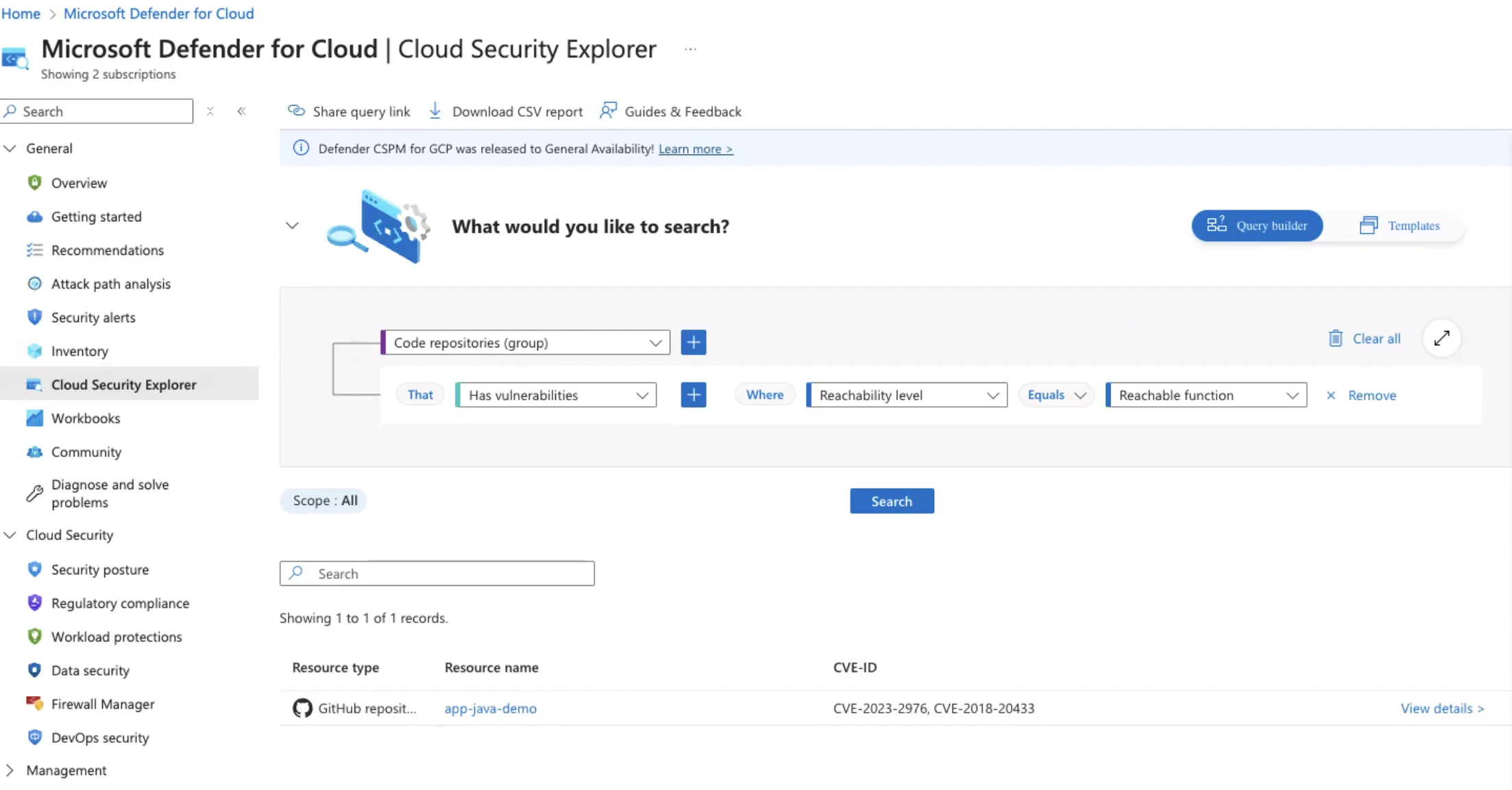Navigate to Microsoft Defender for Cloud breadcrumb
Screen dimensions: 1512x790
pos(158,13)
